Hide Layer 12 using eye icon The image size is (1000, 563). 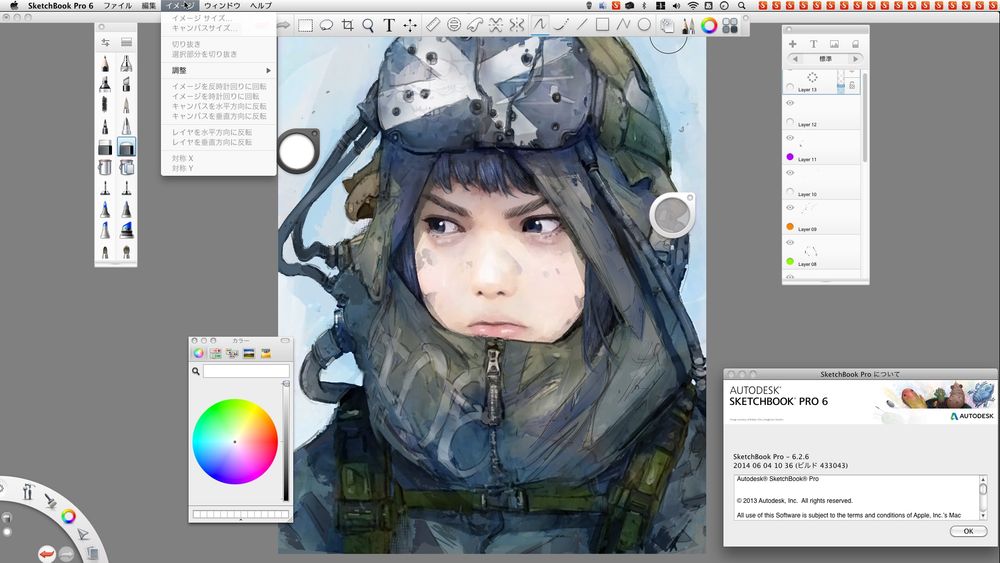point(790,103)
